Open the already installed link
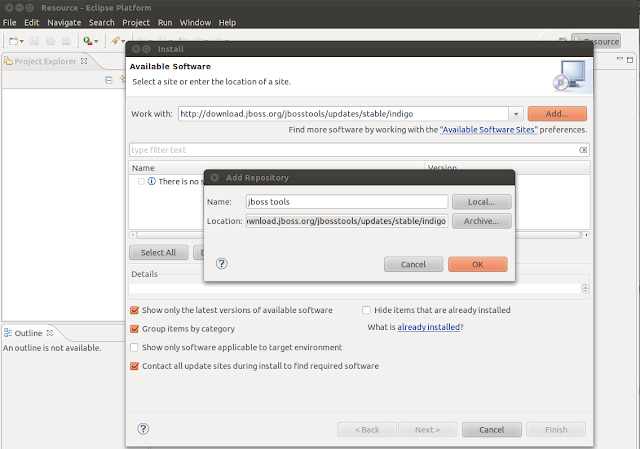The height and width of the screenshot is (449, 640). click(x=429, y=327)
